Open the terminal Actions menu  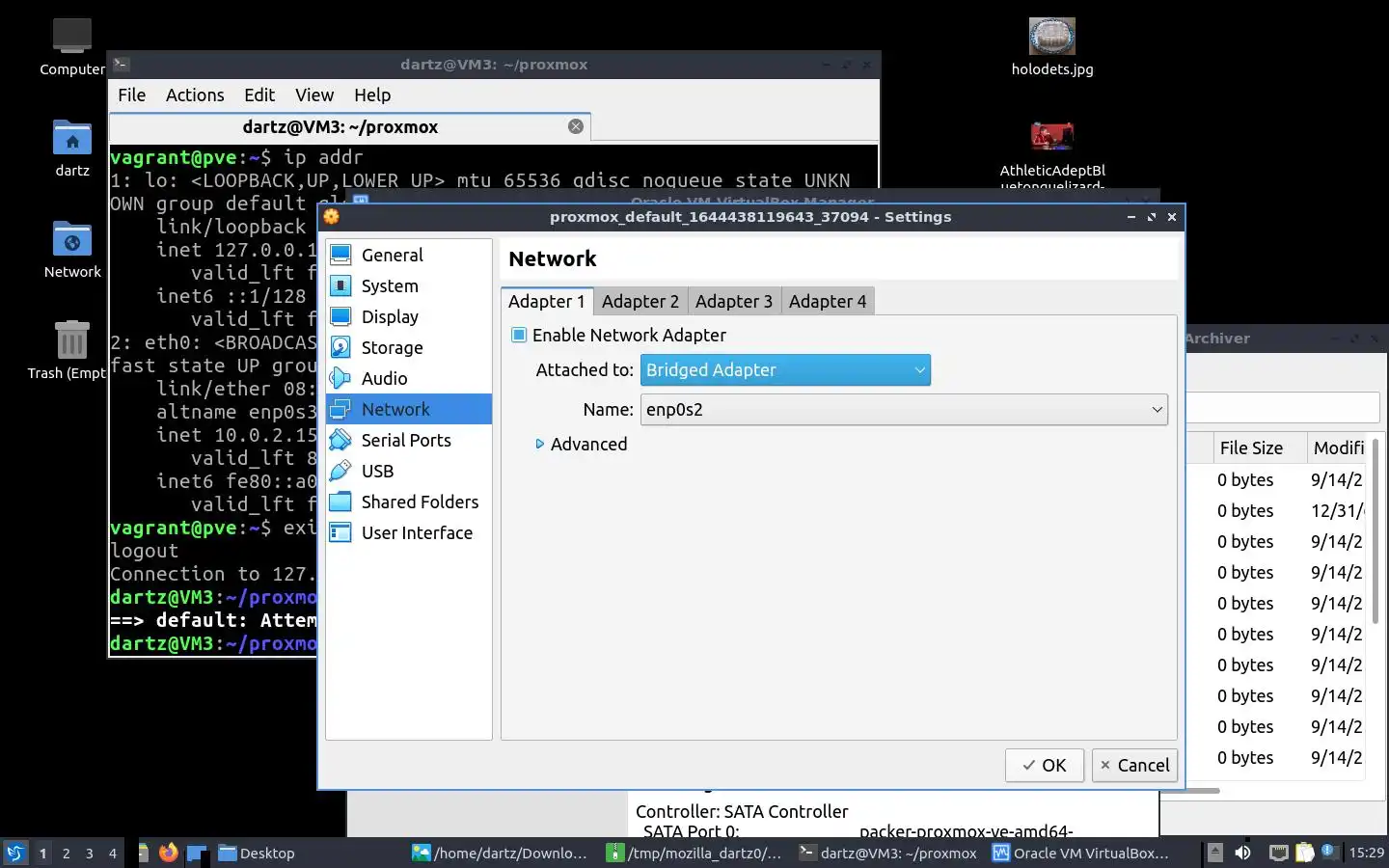(x=195, y=95)
